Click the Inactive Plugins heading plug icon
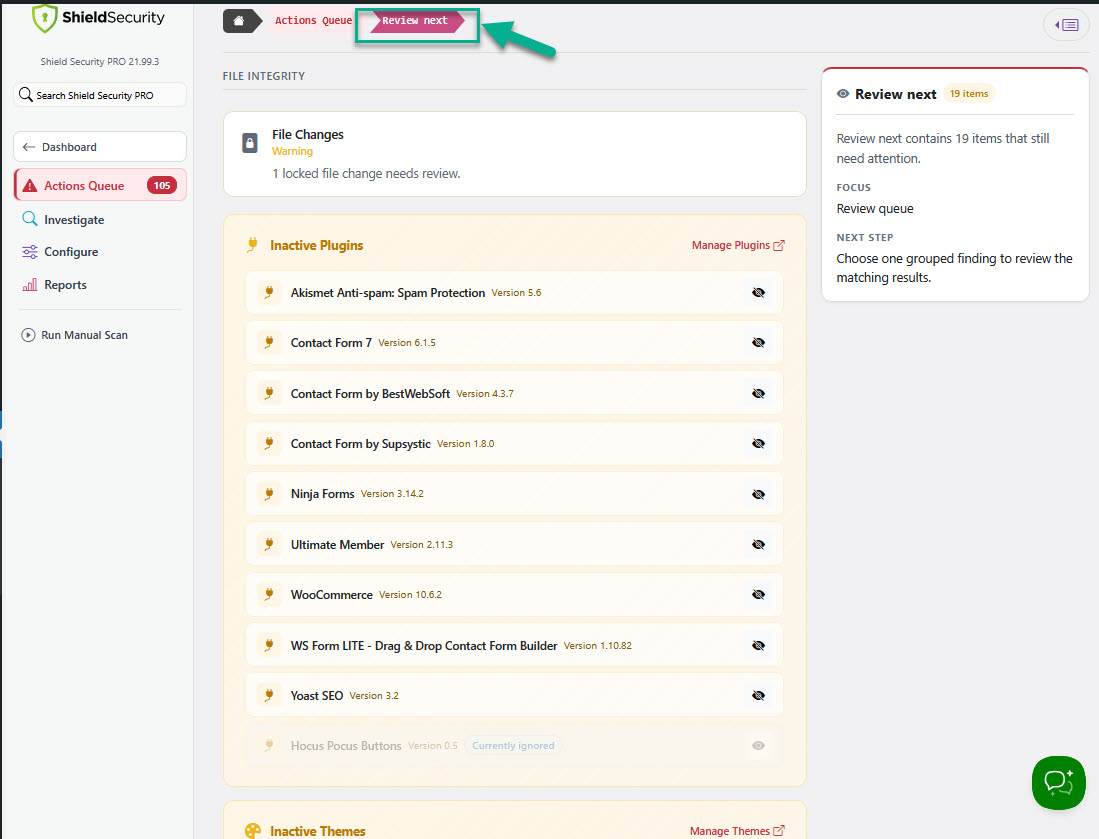The height and width of the screenshot is (839, 1099). pyautogui.click(x=252, y=245)
